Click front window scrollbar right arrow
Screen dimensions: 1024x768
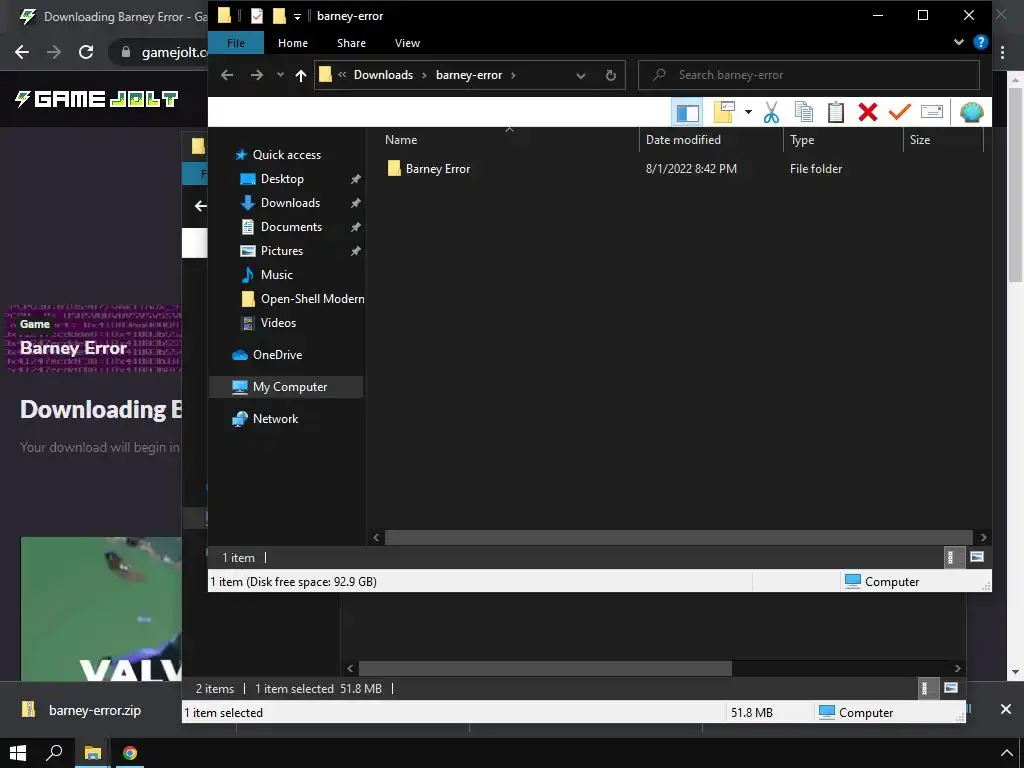click(984, 537)
